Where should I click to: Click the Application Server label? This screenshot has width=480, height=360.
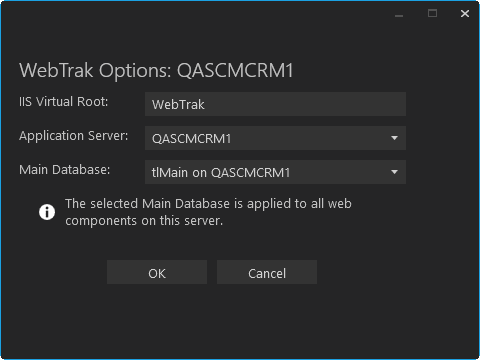(x=74, y=136)
